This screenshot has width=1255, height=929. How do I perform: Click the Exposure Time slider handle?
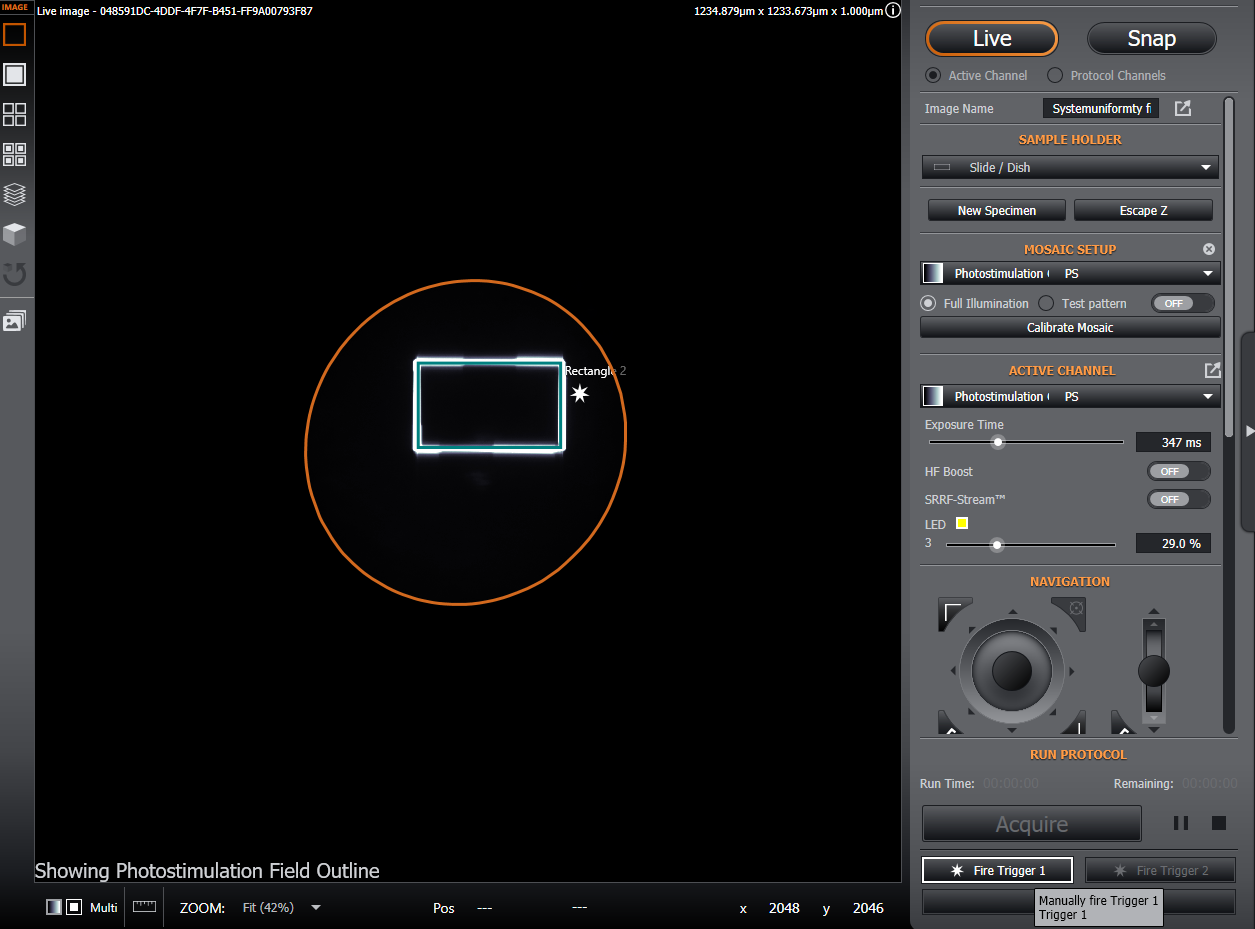pyautogui.click(x=997, y=442)
